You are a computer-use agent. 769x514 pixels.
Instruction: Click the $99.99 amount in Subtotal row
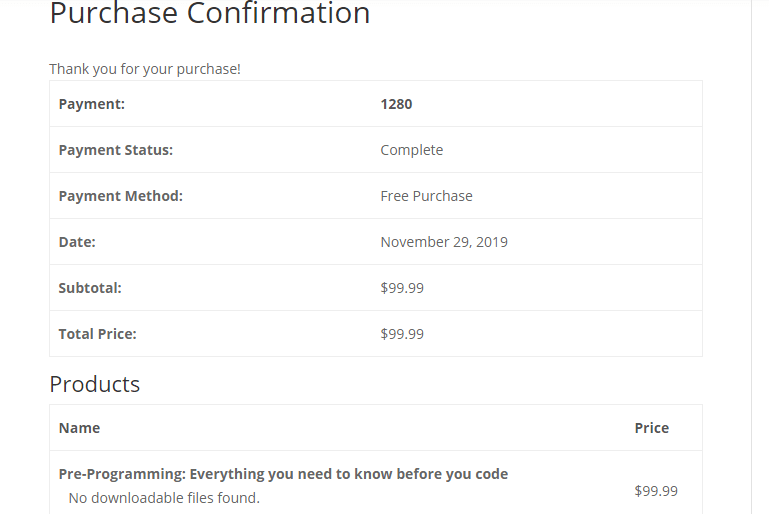click(x=402, y=288)
